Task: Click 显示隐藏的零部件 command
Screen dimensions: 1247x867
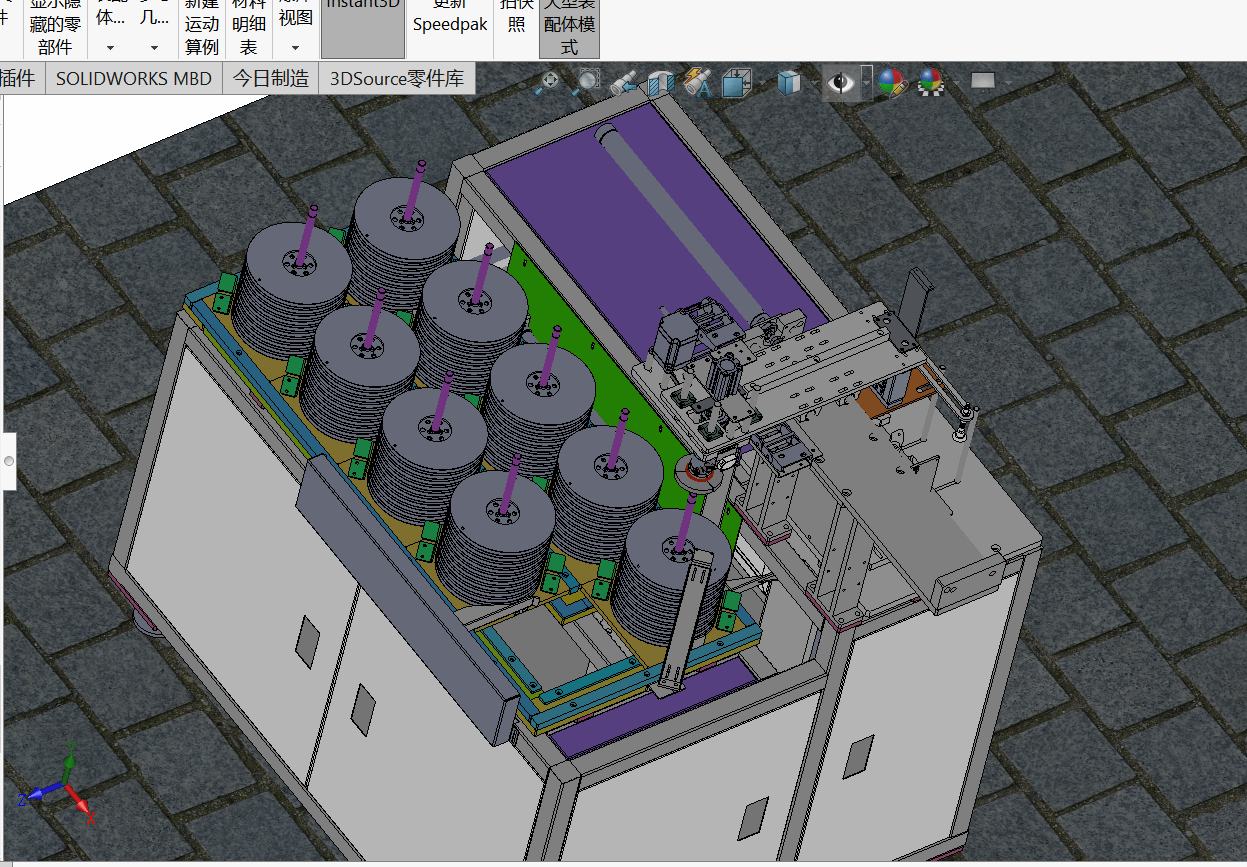Action: [55, 28]
